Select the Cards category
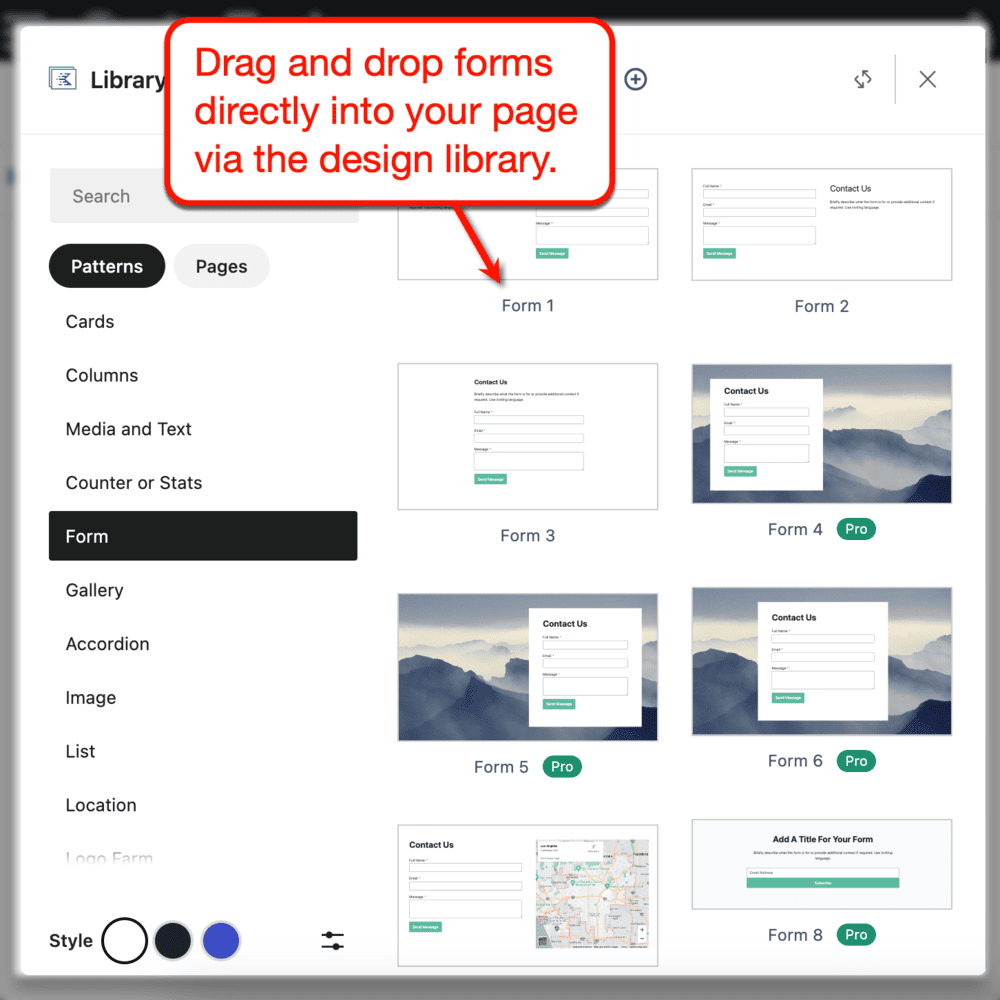The width and height of the screenshot is (1000, 1000). coord(89,321)
